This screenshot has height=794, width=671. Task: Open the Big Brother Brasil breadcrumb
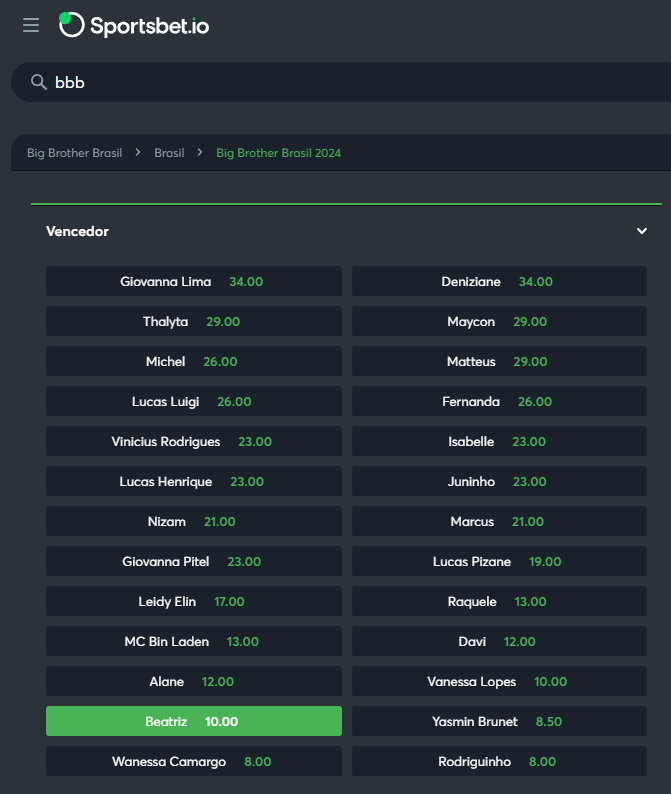(x=74, y=153)
